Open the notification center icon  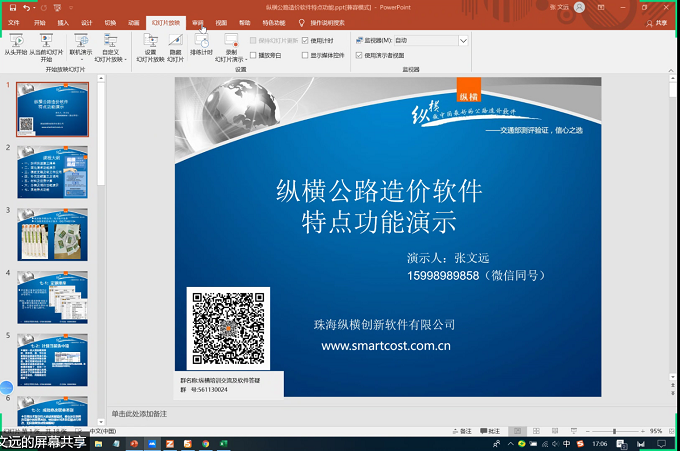point(661,444)
